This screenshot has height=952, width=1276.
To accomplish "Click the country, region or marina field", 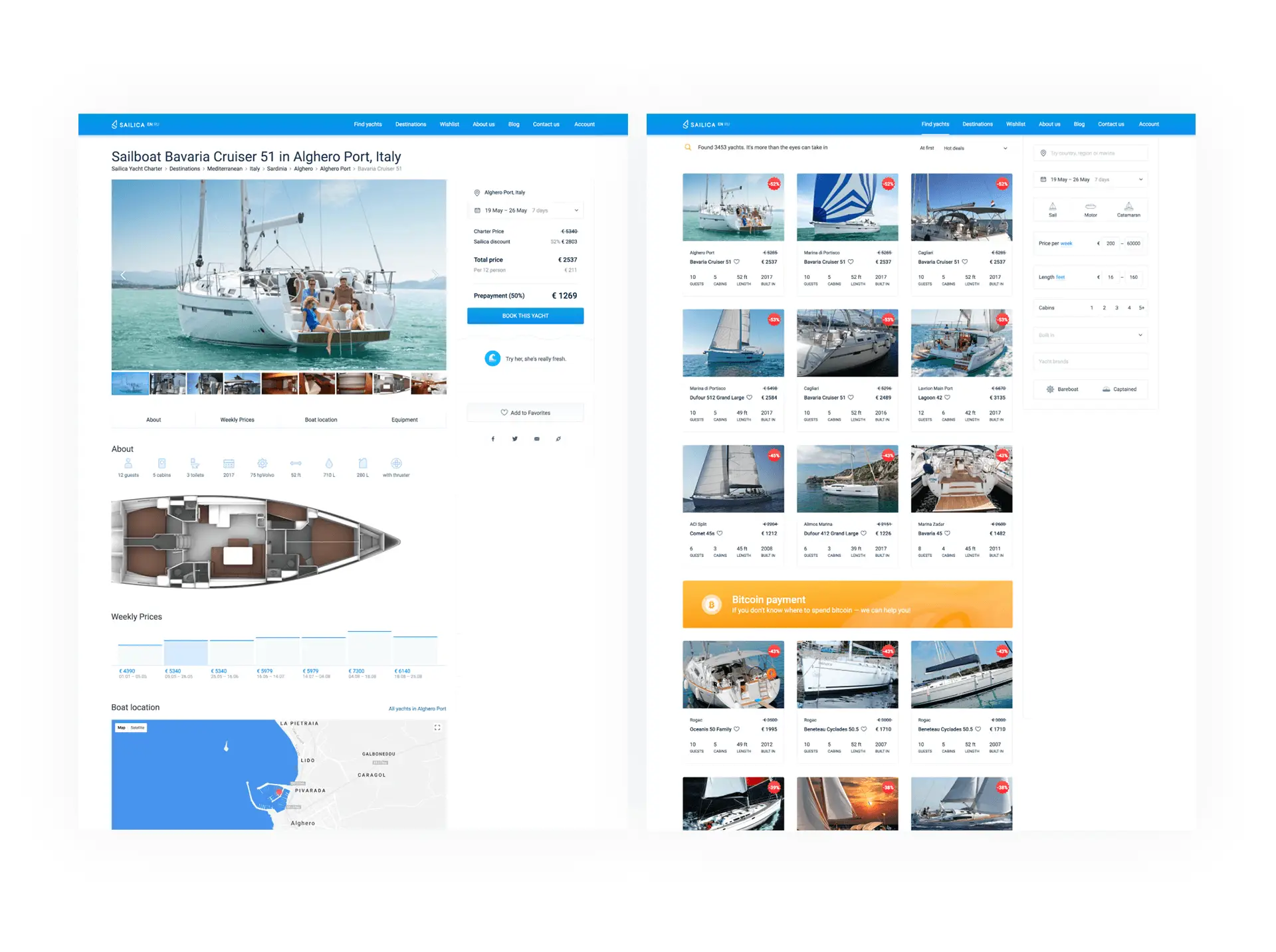I will tap(1090, 153).
